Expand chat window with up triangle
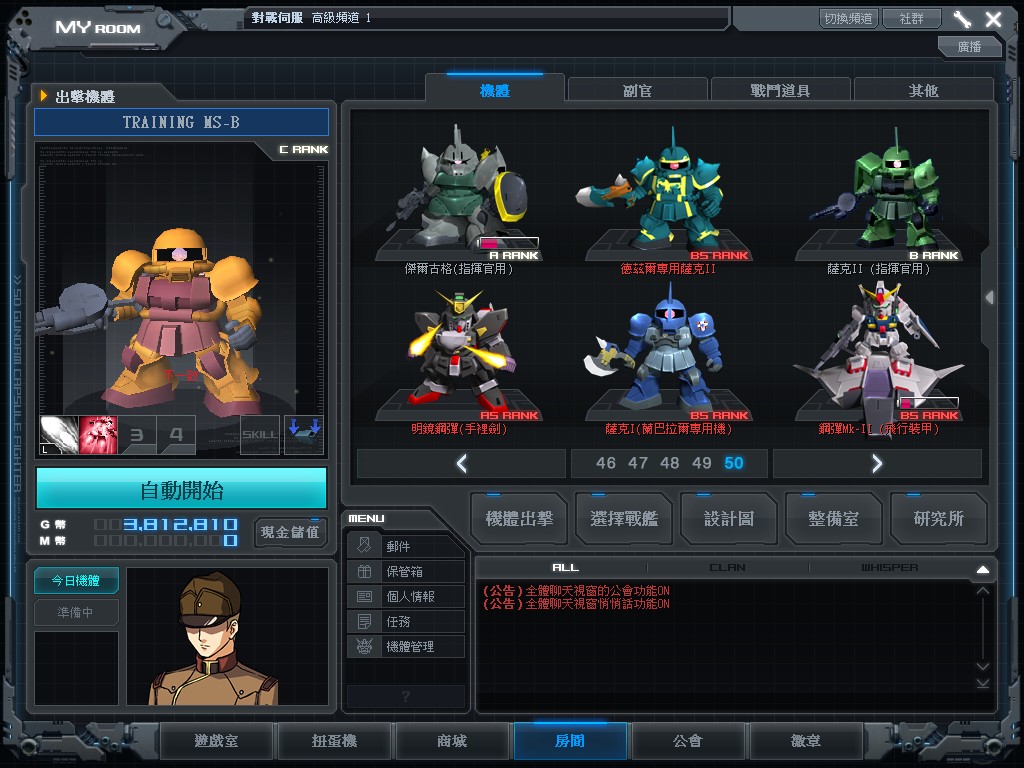The image size is (1024, 768). tap(982, 569)
